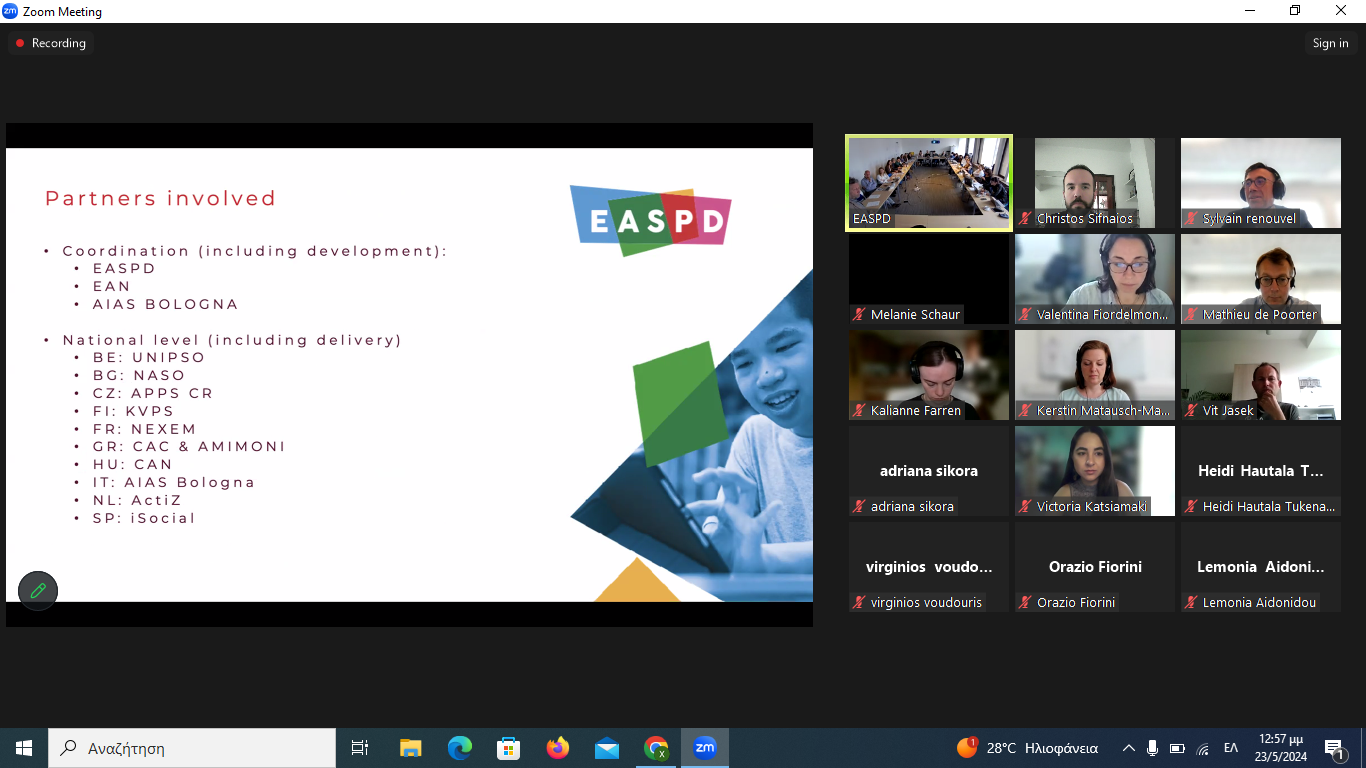The image size is (1366, 768).
Task: Click muted mic icon beside Melanie Schaur
Action: [x=859, y=314]
